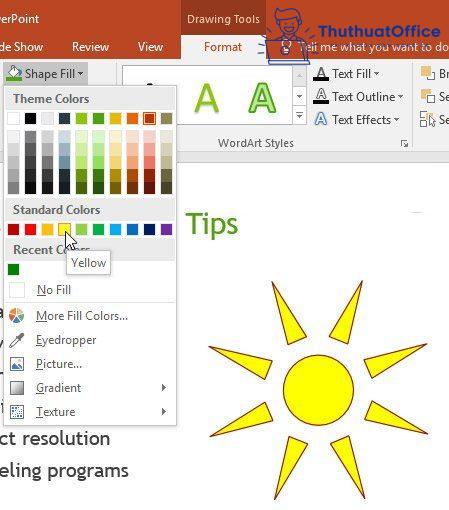Click the Text Fill letter A icon
The image size is (449, 510).
click(321, 74)
